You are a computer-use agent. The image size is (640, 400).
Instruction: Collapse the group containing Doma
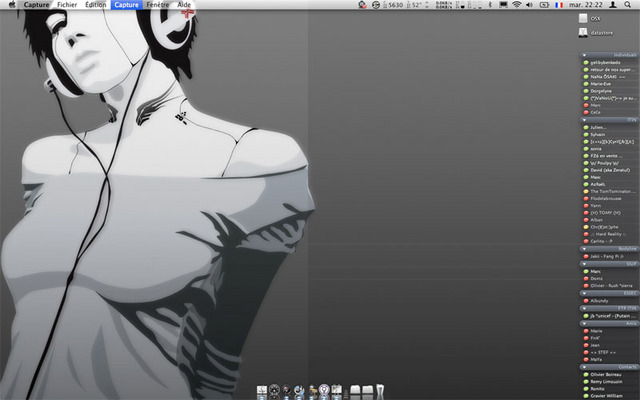(584, 264)
